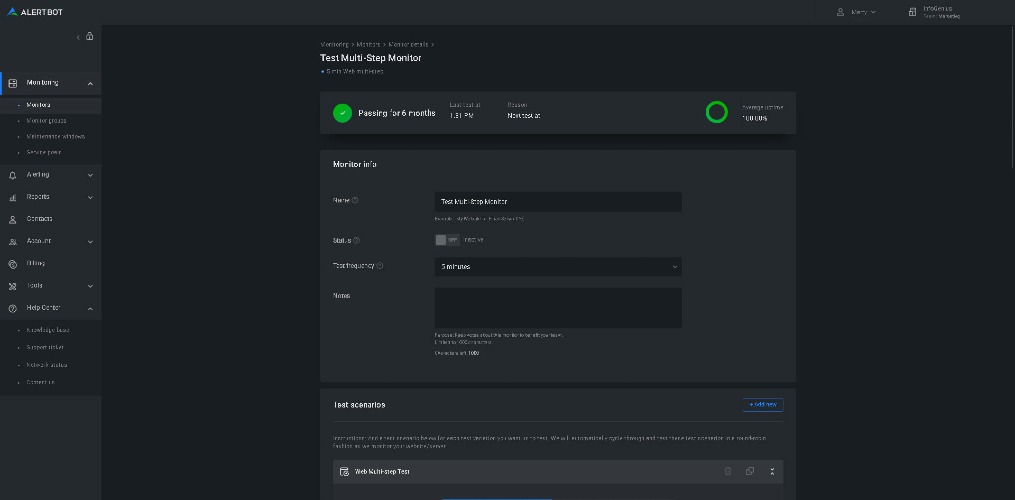Click the sidebar lock pin icon
Screen dimensions: 1015x500
[x=90, y=37]
